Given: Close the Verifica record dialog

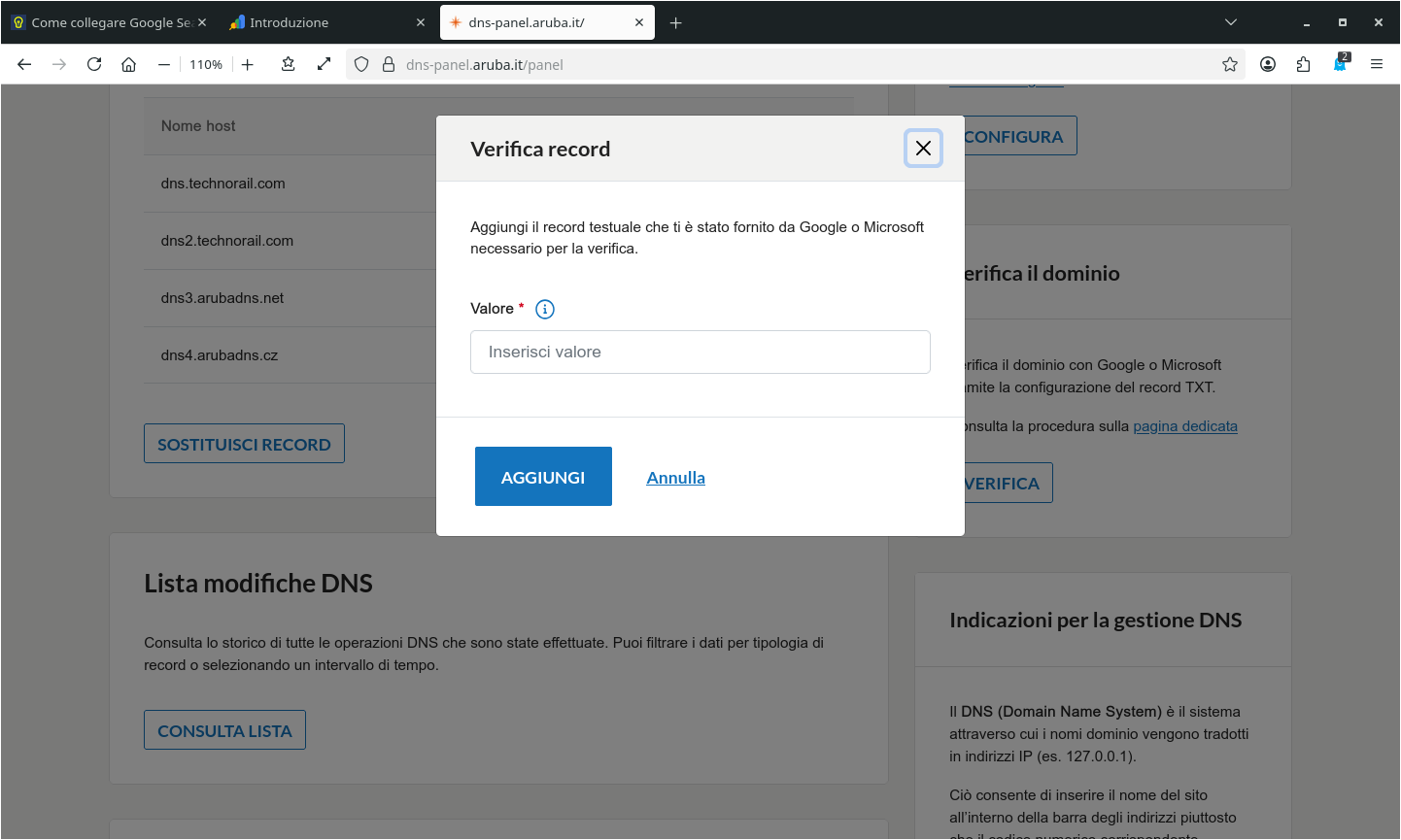Looking at the screenshot, I should point(923,149).
